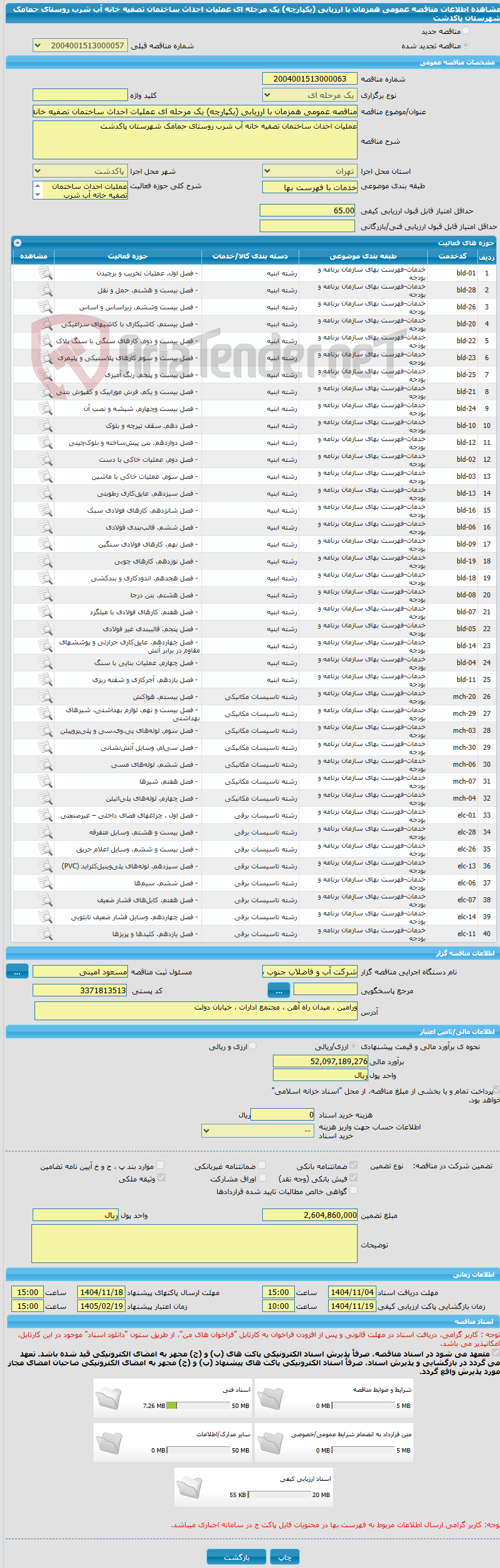This screenshot has height=1568, width=500.
Task: Open view icon for row bld-10
Action: 45,425
